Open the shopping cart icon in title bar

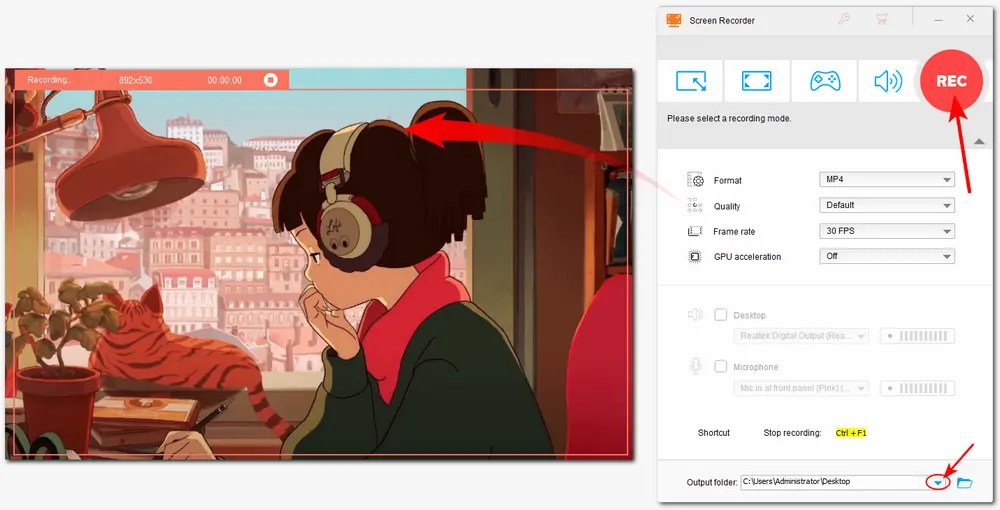tap(881, 19)
